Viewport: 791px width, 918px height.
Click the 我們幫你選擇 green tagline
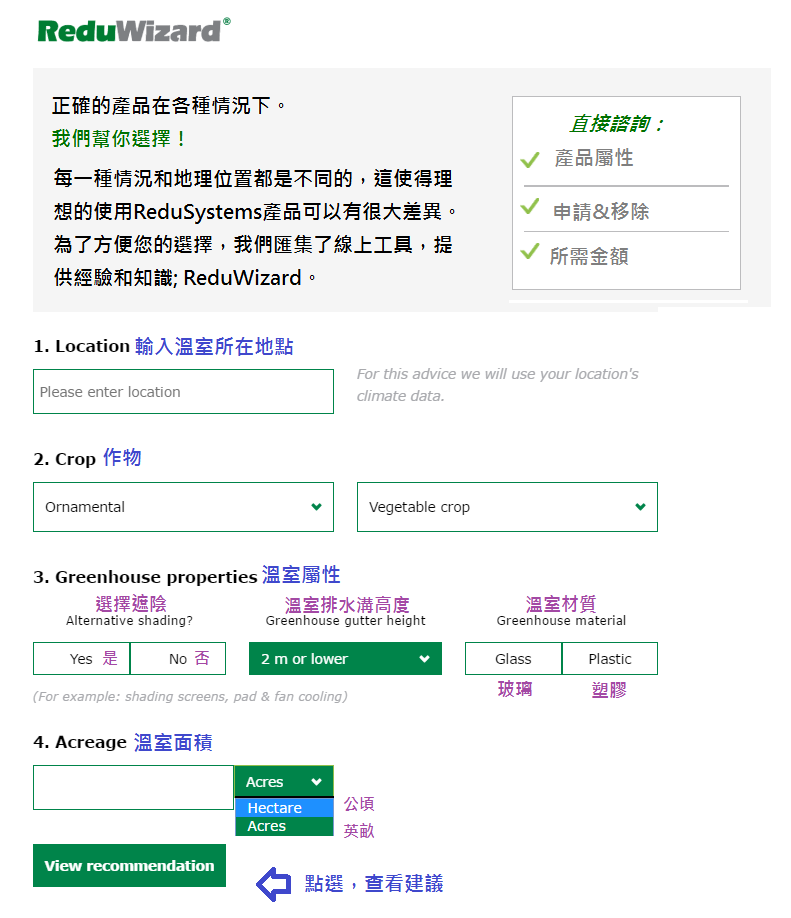(119, 139)
